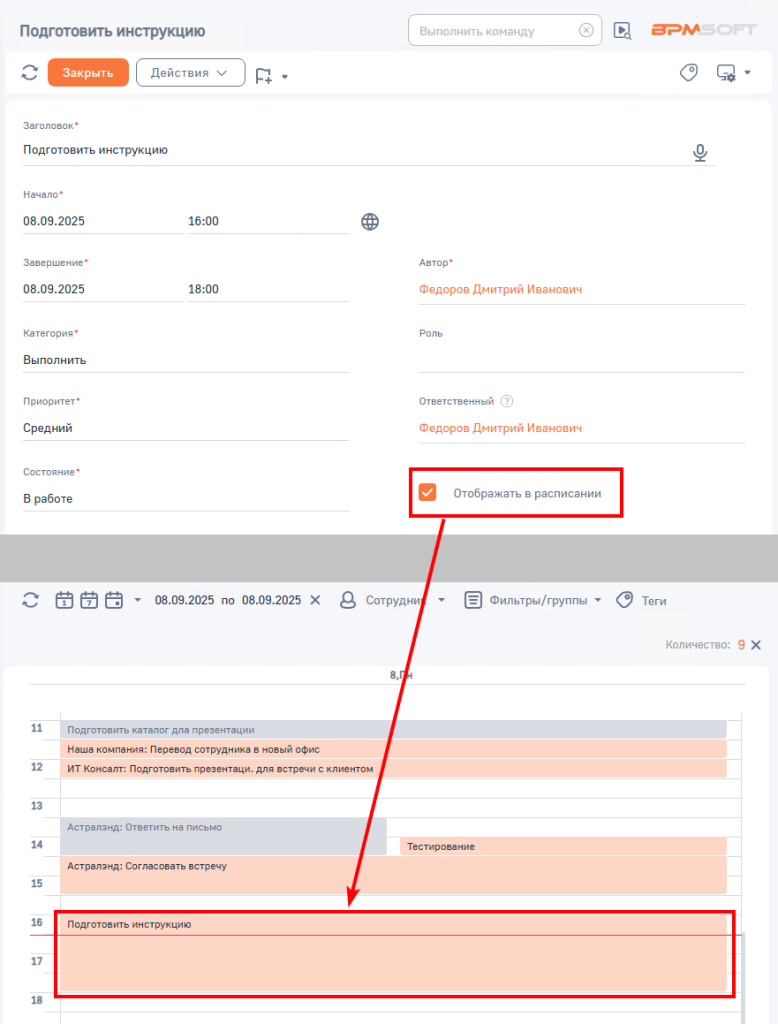Viewport: 778px width, 1024px height.
Task: Click the Закрыть button
Action: 88,72
